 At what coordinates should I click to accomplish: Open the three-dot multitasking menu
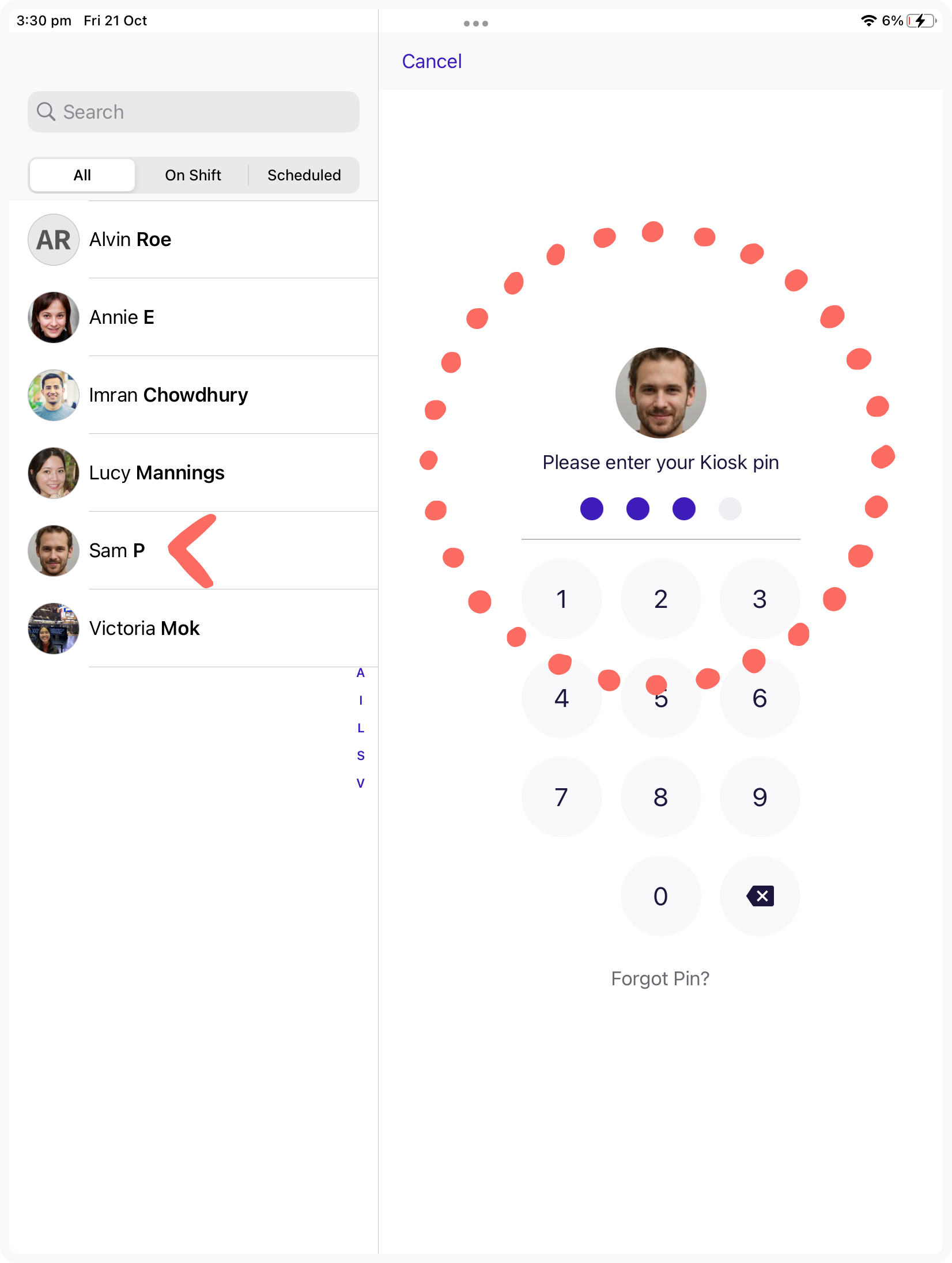coord(476,24)
